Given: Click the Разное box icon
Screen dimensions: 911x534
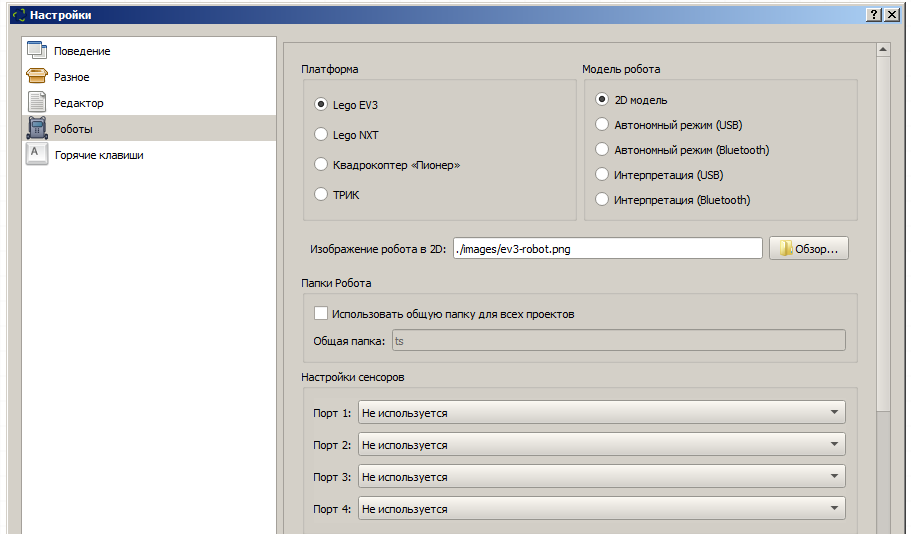Looking at the screenshot, I should [37, 76].
